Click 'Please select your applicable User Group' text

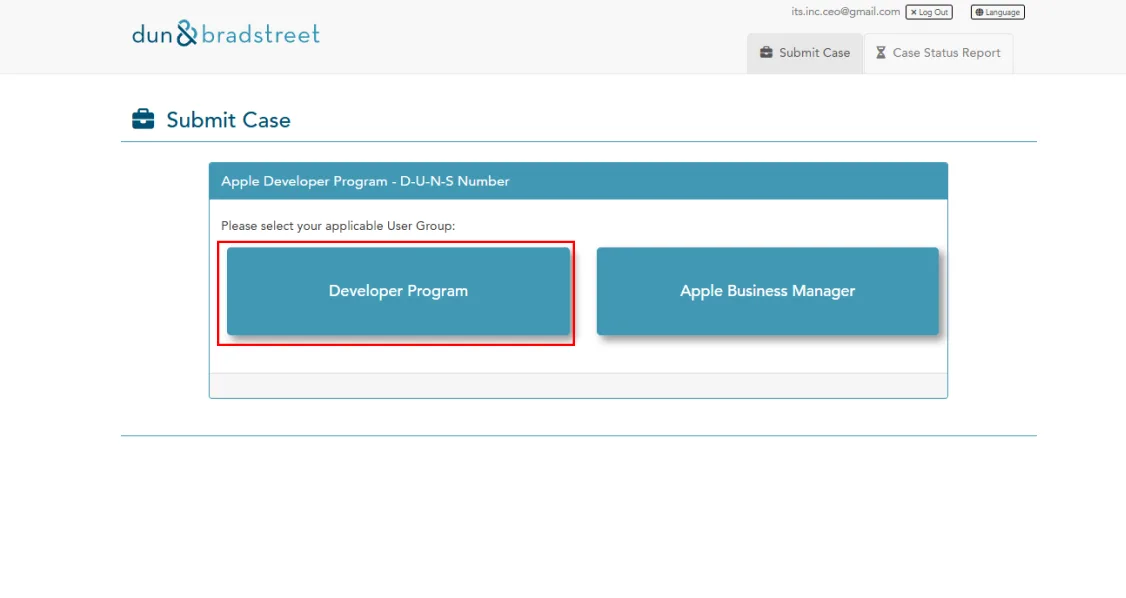[x=338, y=225]
